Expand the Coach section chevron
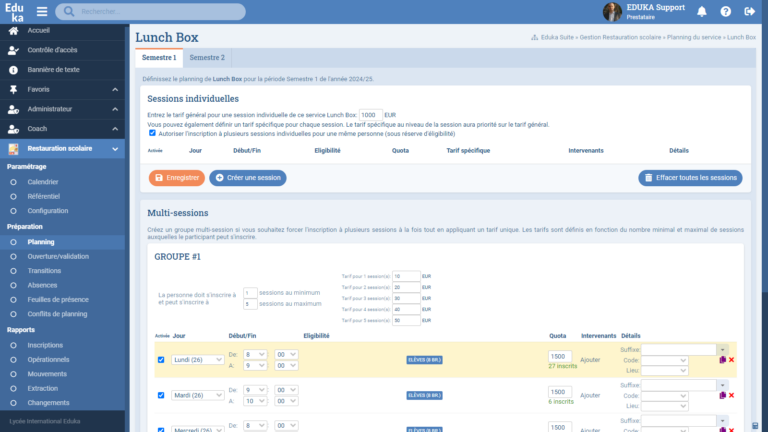This screenshot has width=768, height=432. tap(115, 129)
